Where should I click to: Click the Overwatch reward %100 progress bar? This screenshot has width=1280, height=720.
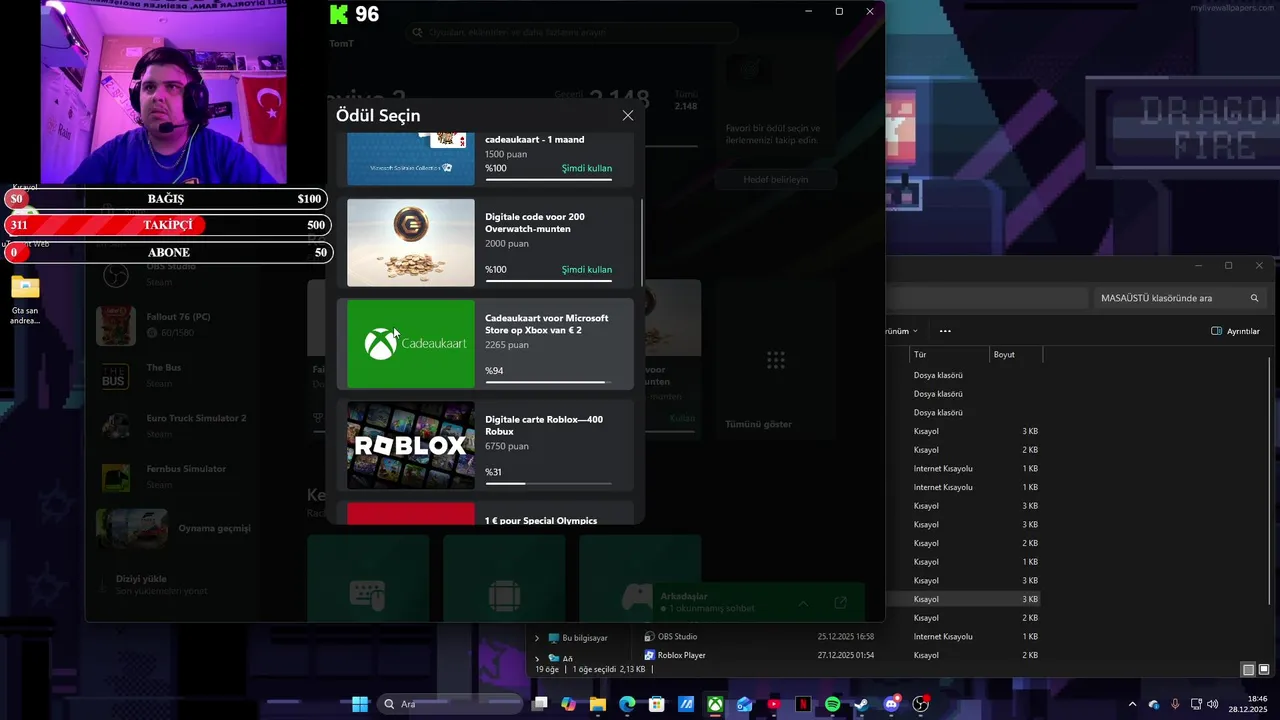[x=549, y=281]
